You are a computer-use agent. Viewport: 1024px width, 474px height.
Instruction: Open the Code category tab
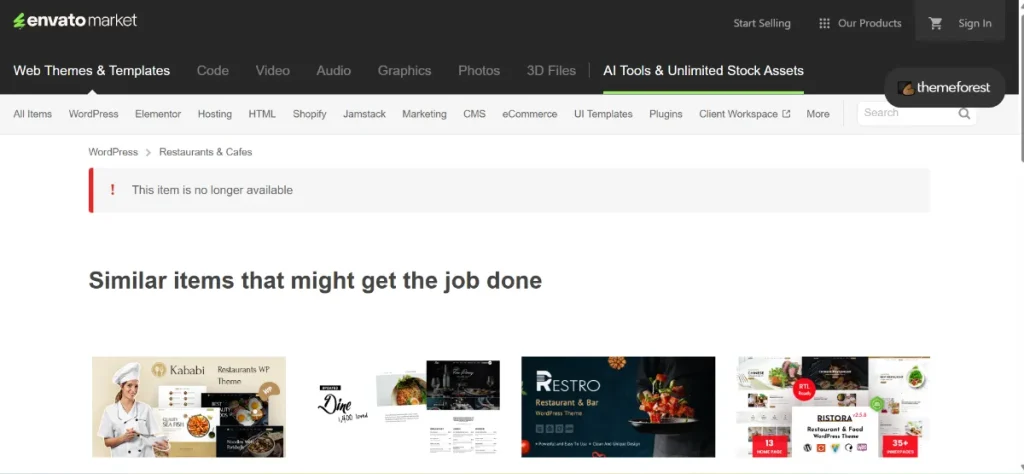[213, 71]
